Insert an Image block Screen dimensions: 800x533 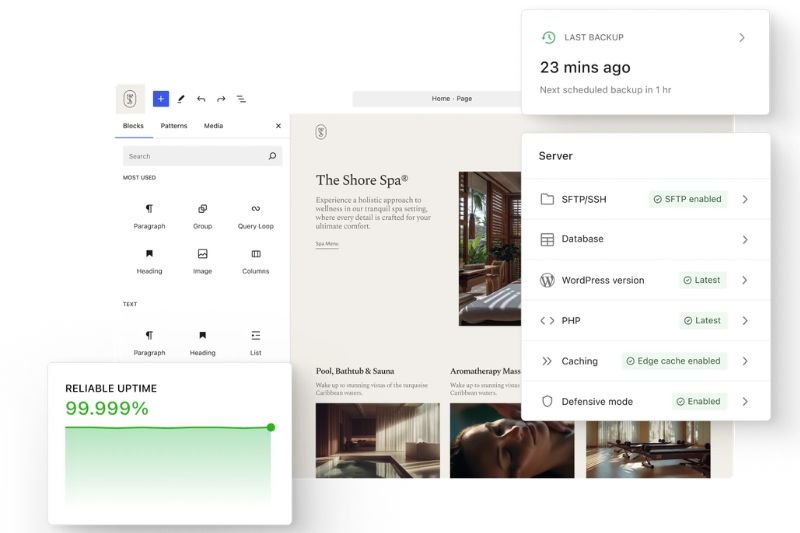click(x=202, y=260)
